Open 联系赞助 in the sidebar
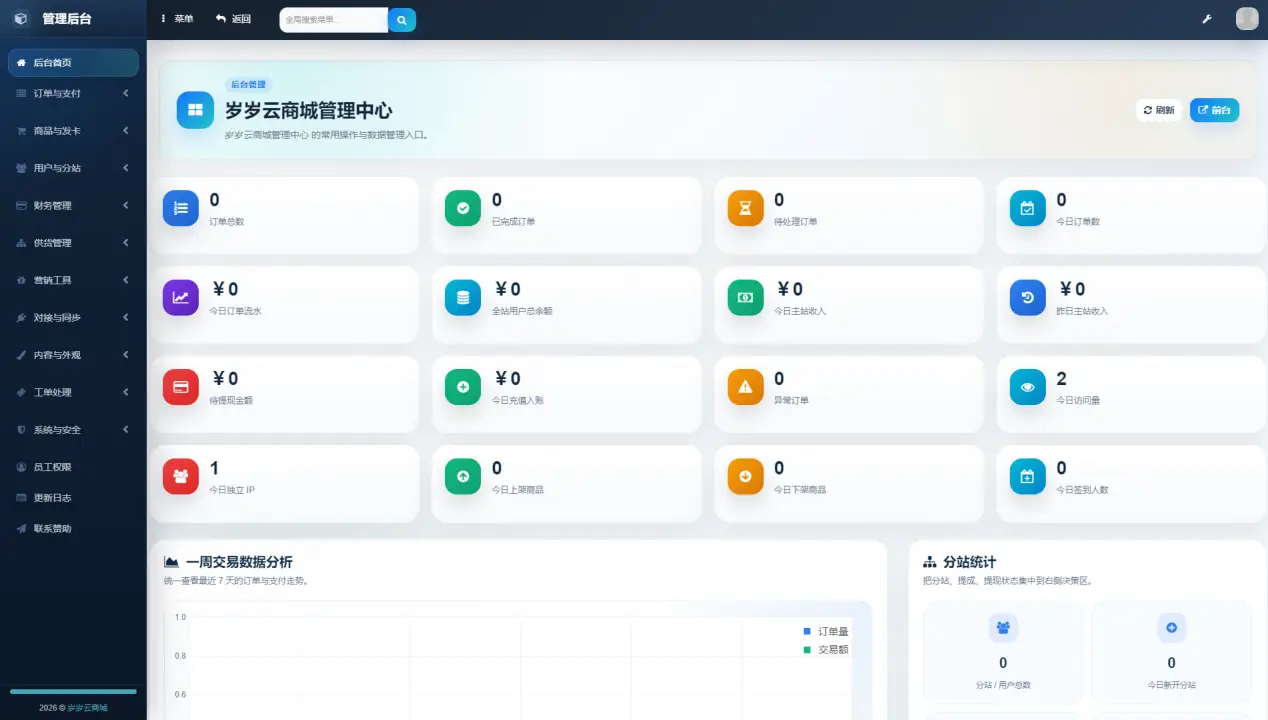1268x720 pixels. (73, 529)
